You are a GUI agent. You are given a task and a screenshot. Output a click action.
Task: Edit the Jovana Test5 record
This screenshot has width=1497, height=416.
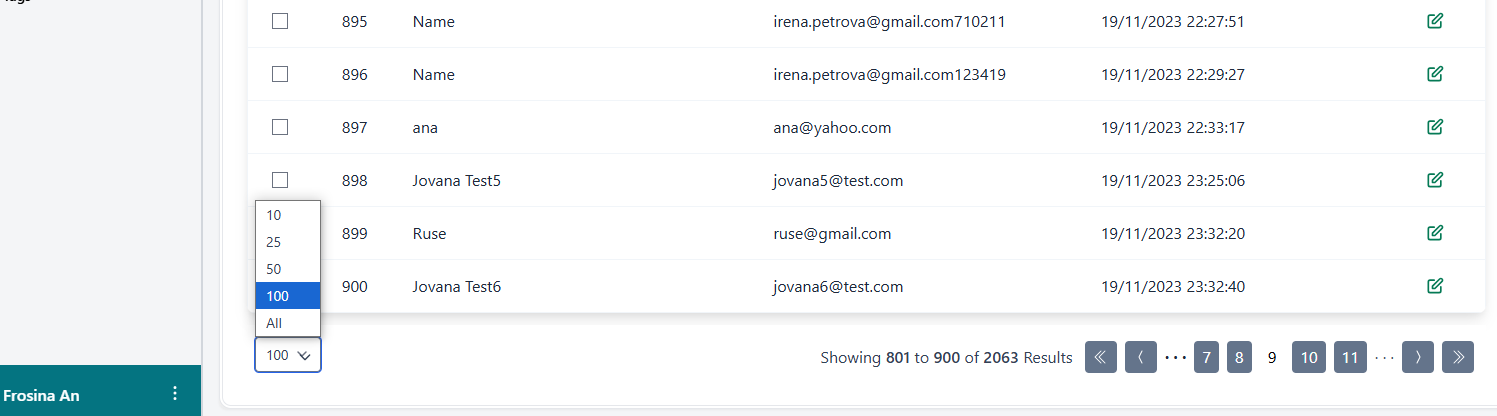pos(1435,180)
